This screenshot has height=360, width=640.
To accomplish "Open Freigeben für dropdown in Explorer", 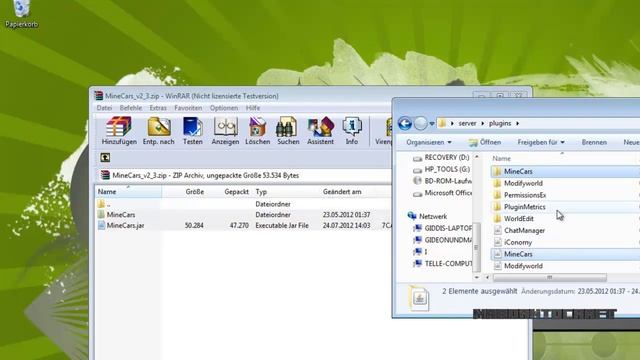I will pyautogui.click(x=541, y=142).
